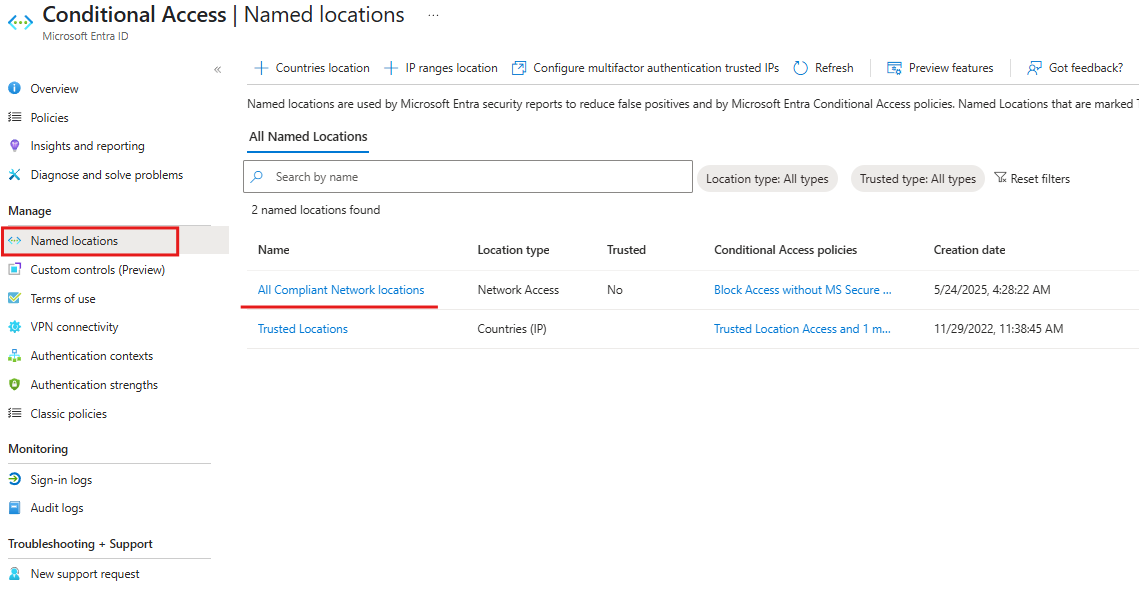This screenshot has width=1139, height=592.
Task: Click the Diagnose and solve problems icon
Action: [x=20, y=174]
